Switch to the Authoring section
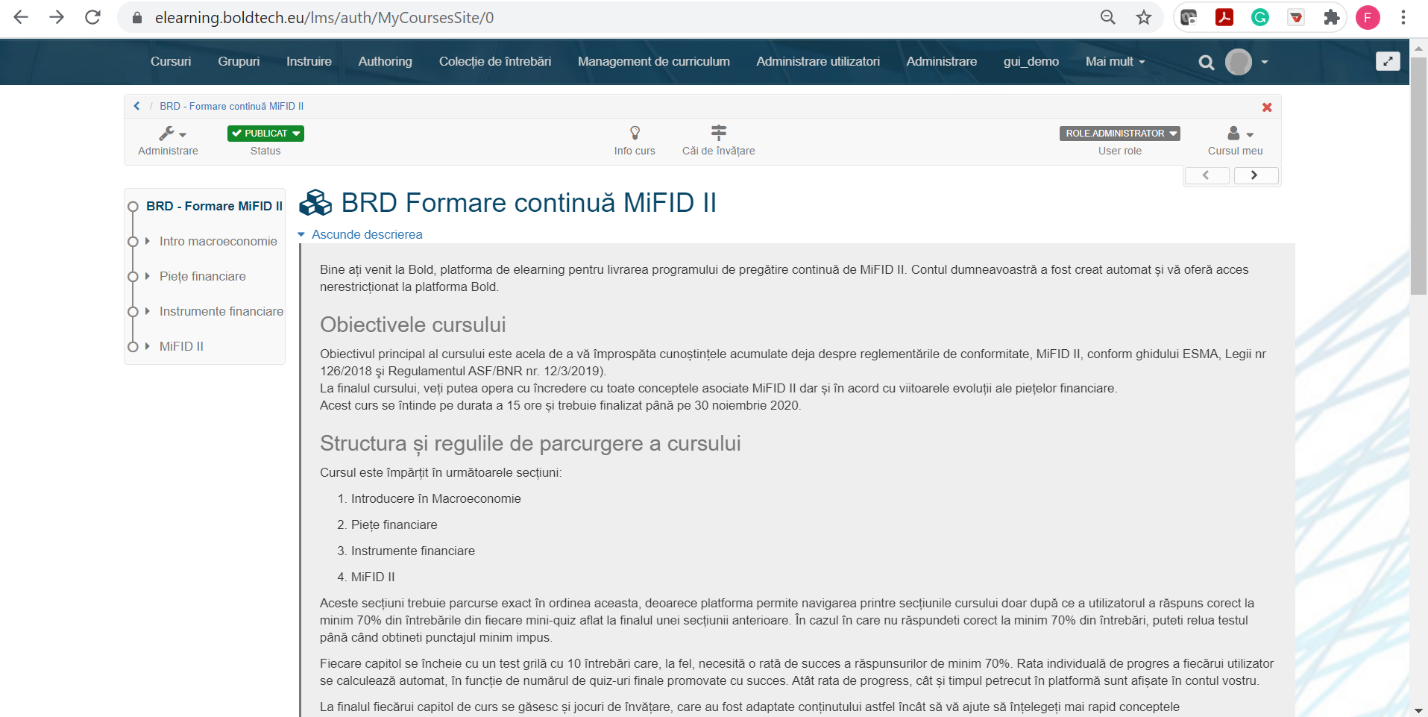 coord(385,61)
